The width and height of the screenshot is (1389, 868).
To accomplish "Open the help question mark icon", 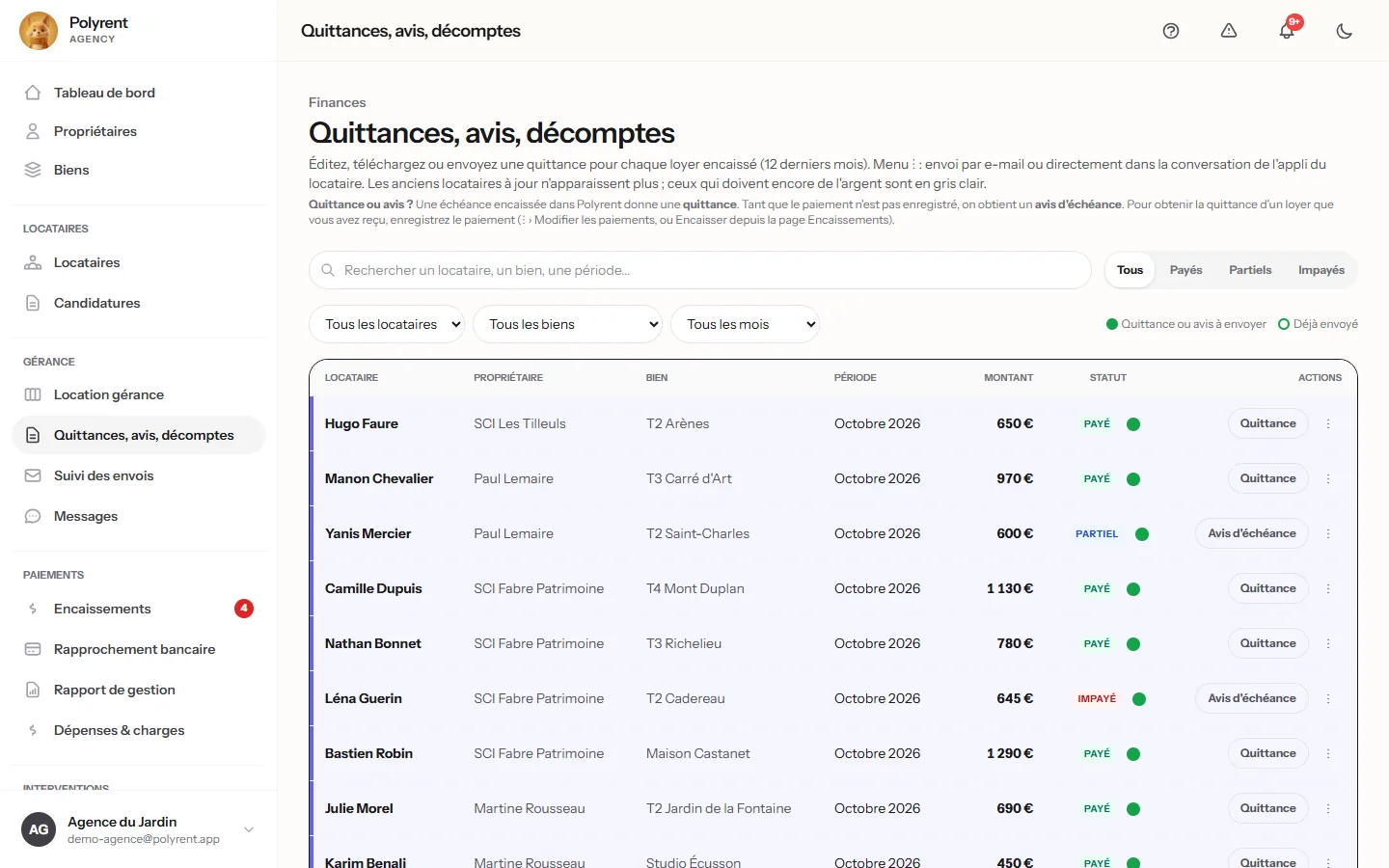I will point(1171,31).
